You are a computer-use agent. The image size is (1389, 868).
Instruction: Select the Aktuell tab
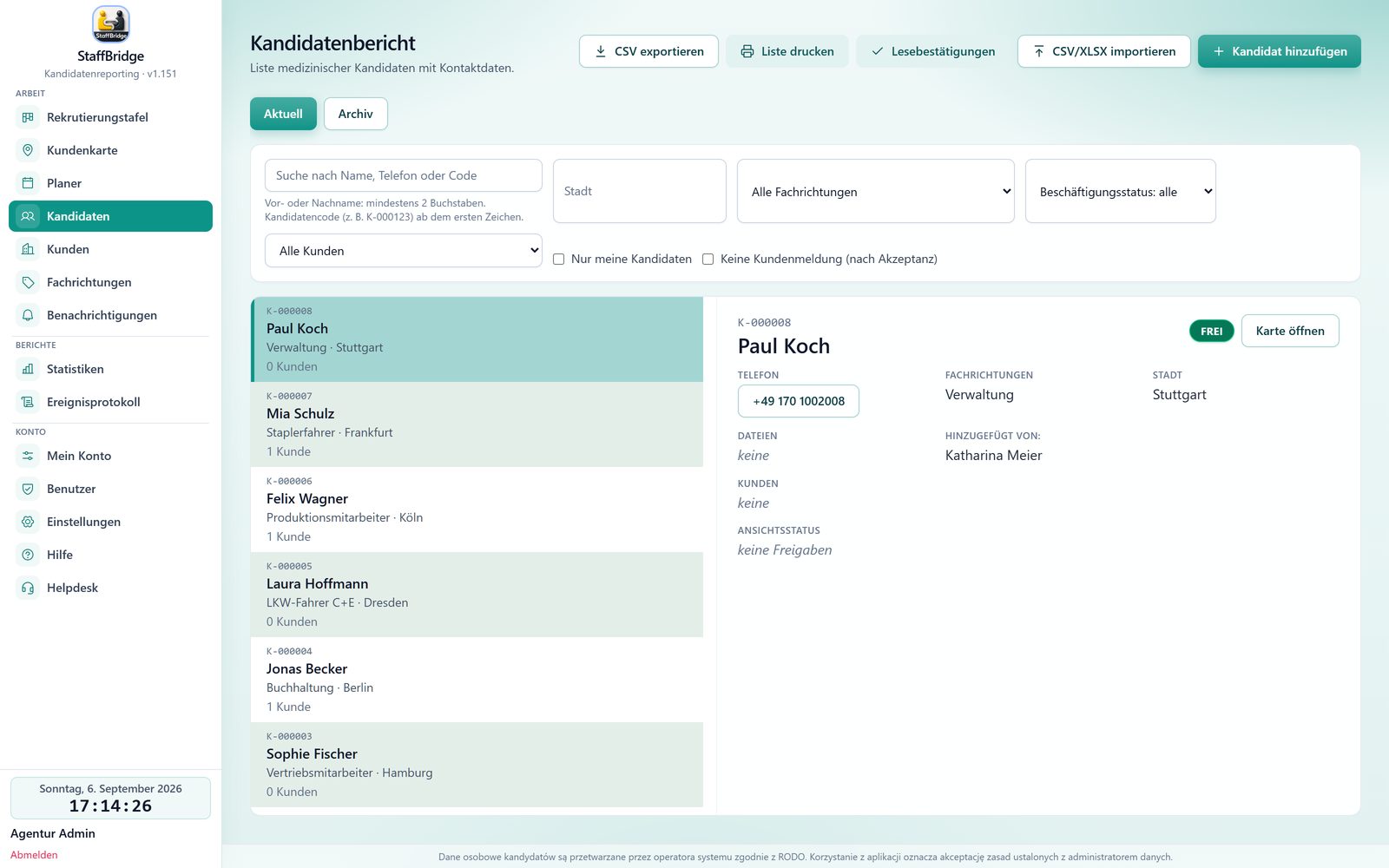point(283,114)
